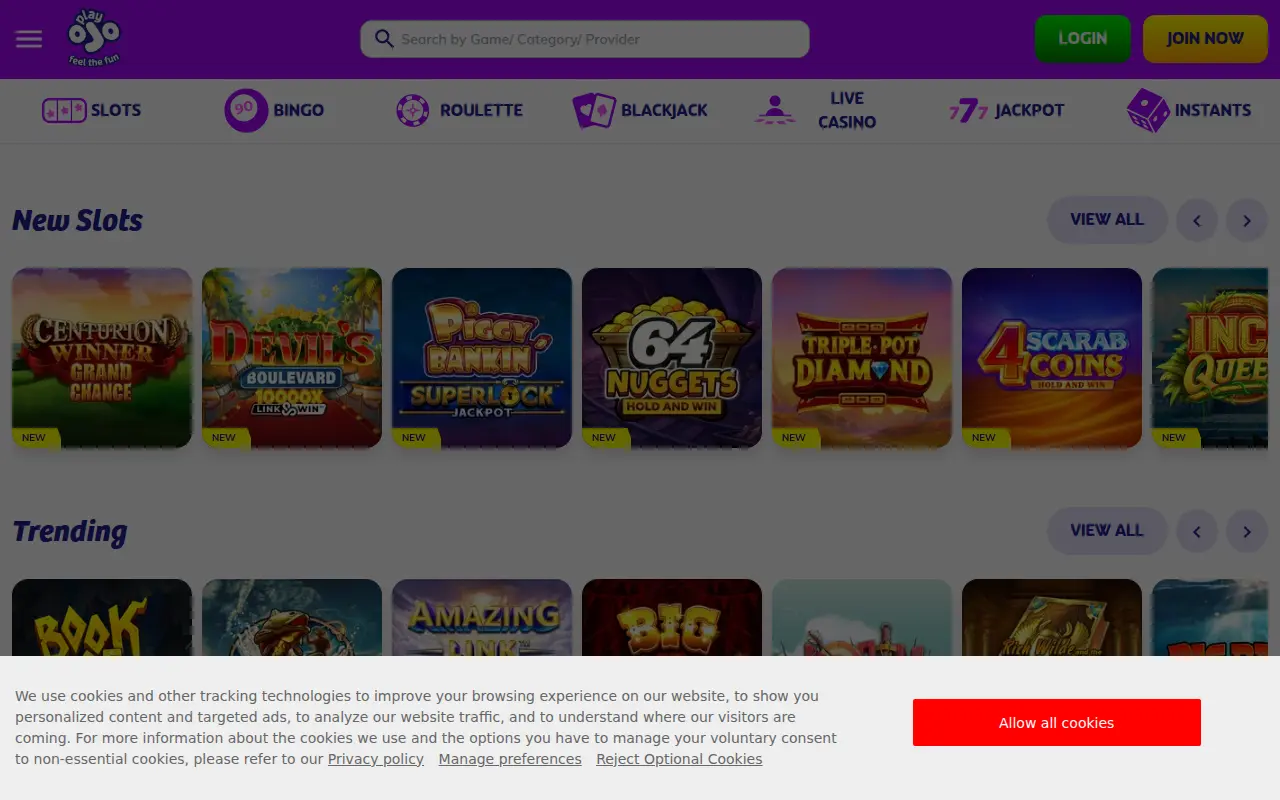Click the Jackpot 777 icon

967,110
